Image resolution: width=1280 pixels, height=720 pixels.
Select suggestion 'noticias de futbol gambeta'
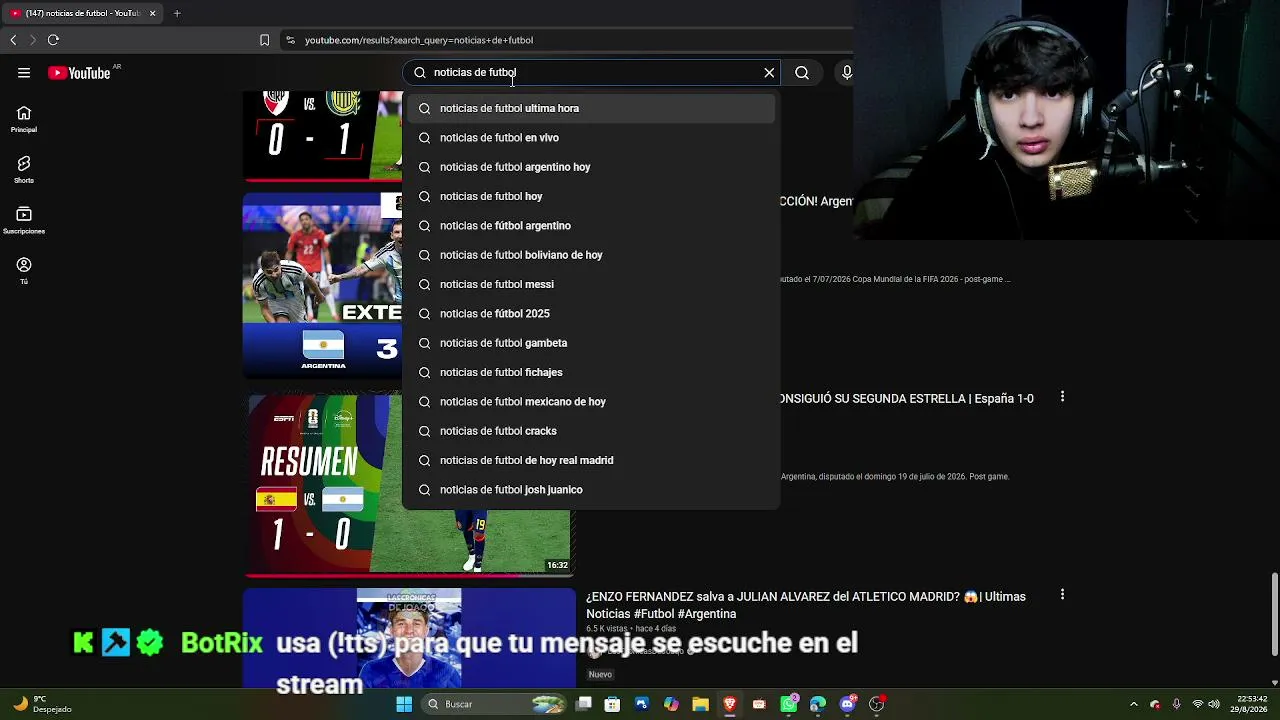[x=591, y=343]
